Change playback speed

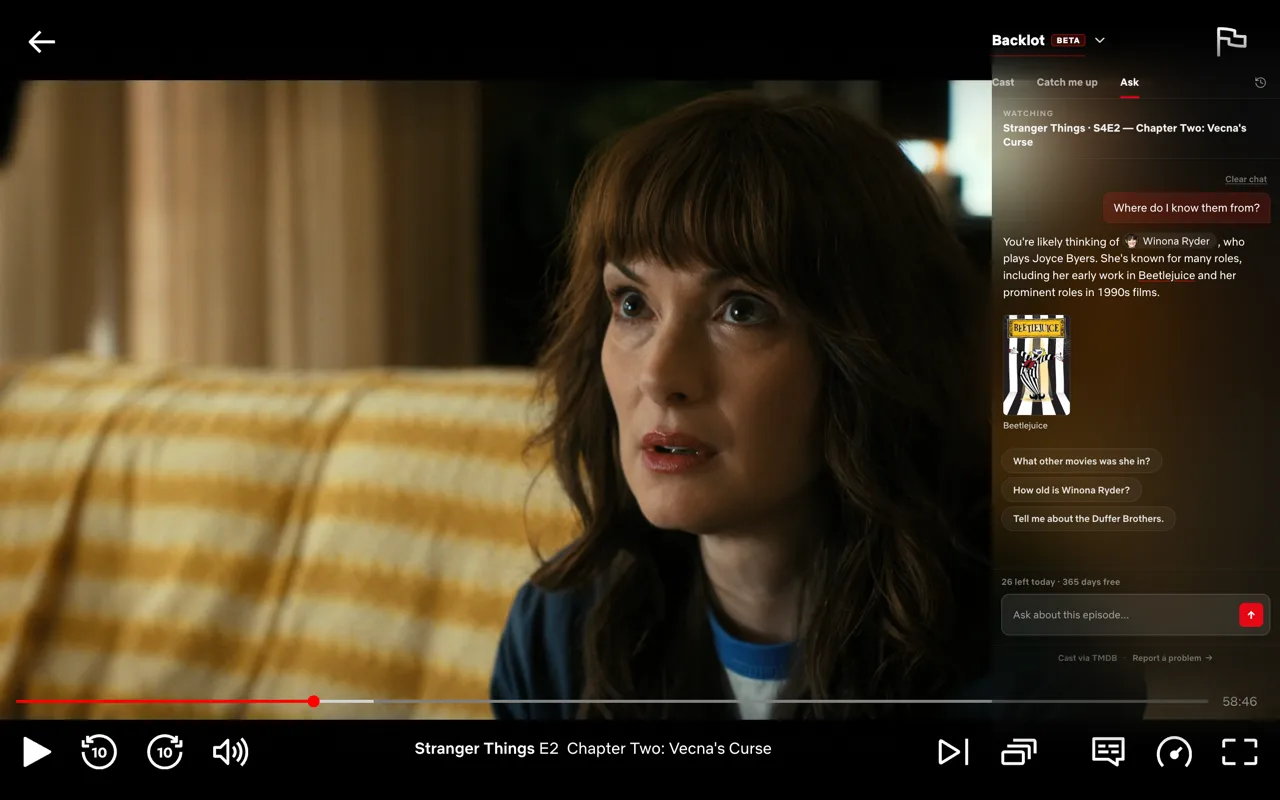[1174, 752]
